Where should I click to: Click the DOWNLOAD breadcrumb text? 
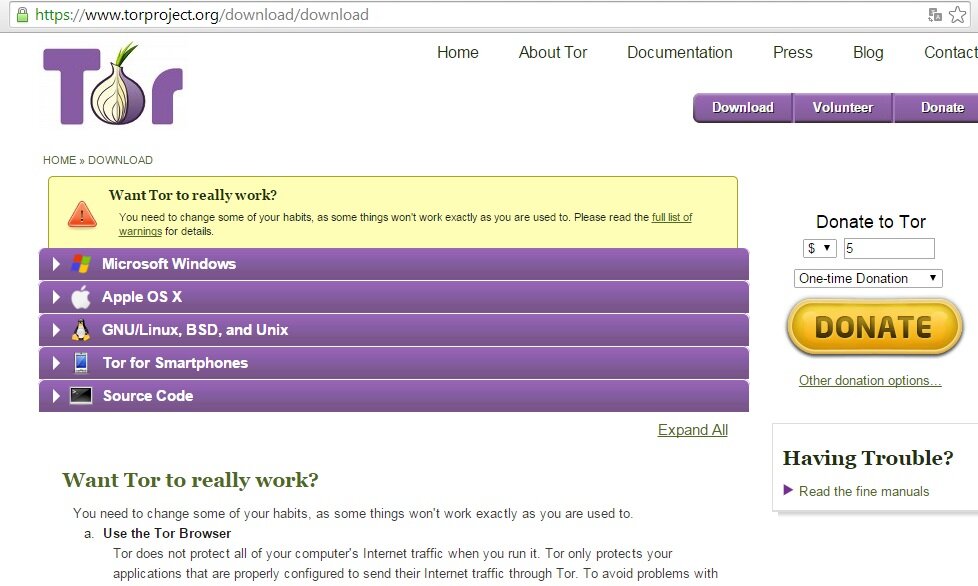[120, 160]
